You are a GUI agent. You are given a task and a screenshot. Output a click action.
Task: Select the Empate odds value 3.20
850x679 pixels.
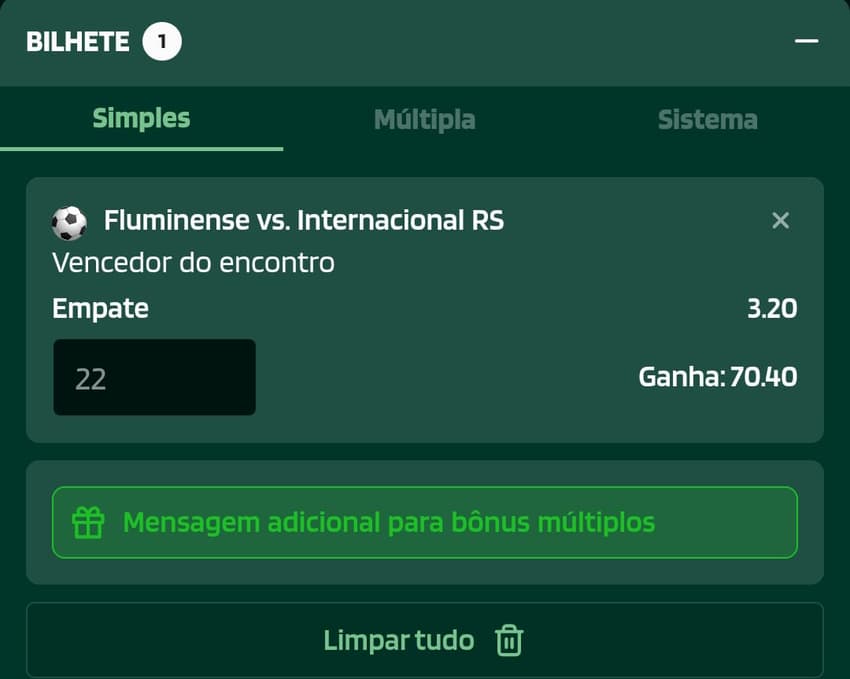[774, 308]
